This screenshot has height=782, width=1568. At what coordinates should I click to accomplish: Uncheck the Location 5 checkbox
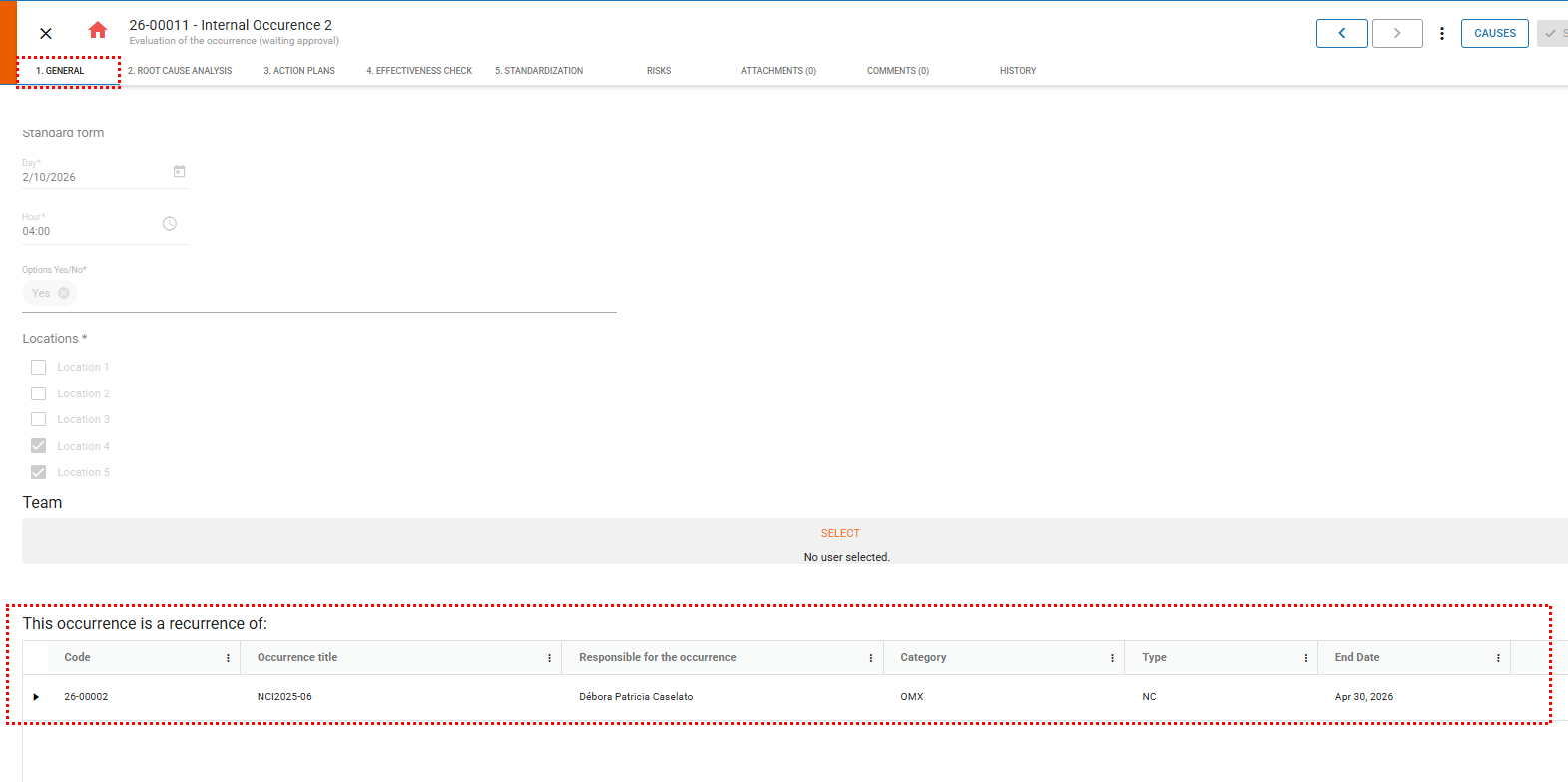[39, 472]
